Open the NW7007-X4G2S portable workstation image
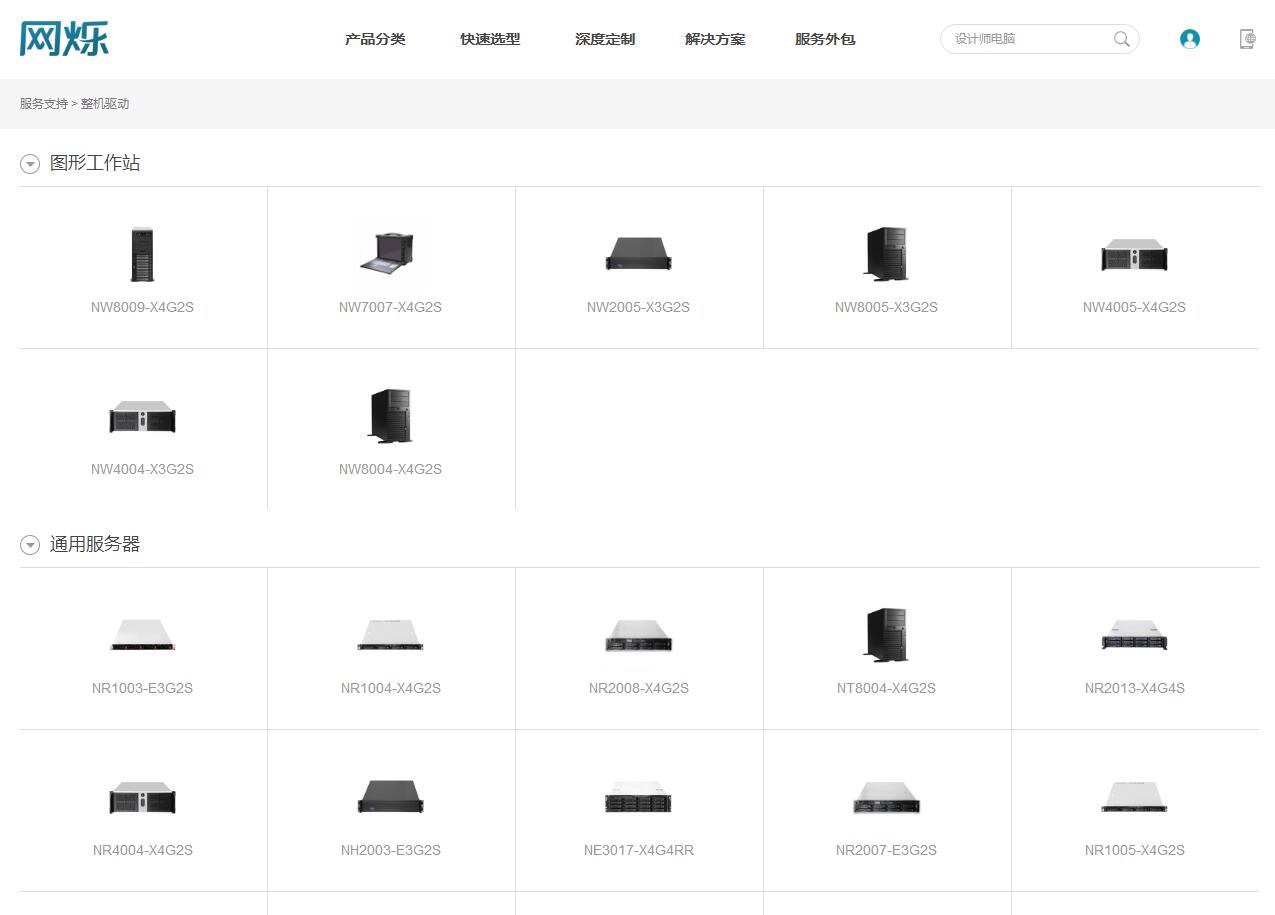 click(x=390, y=254)
